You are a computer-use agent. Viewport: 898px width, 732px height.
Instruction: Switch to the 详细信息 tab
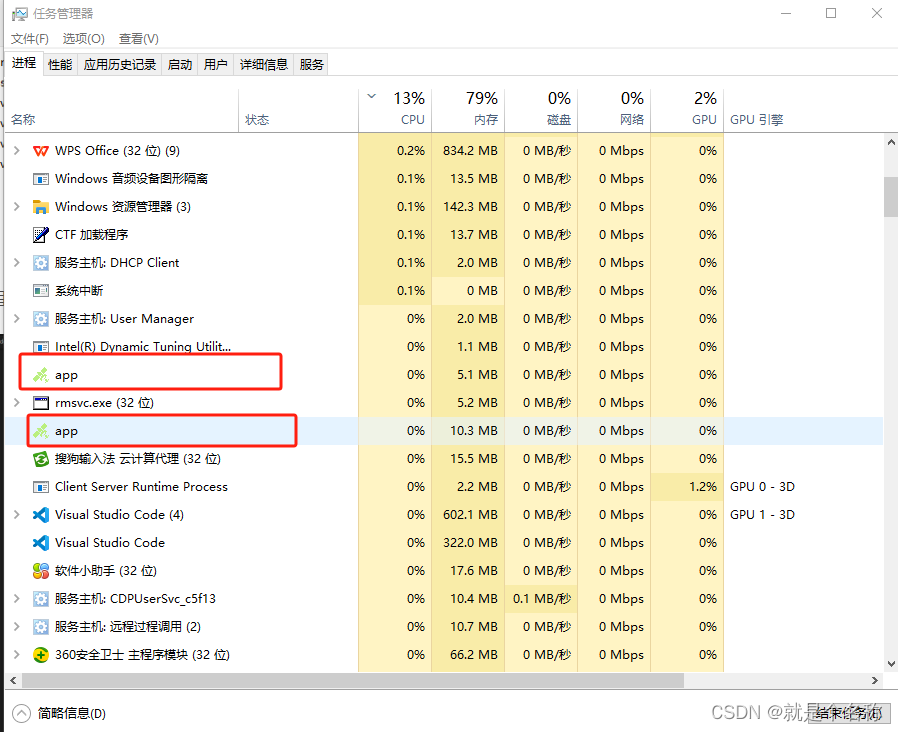coord(263,65)
